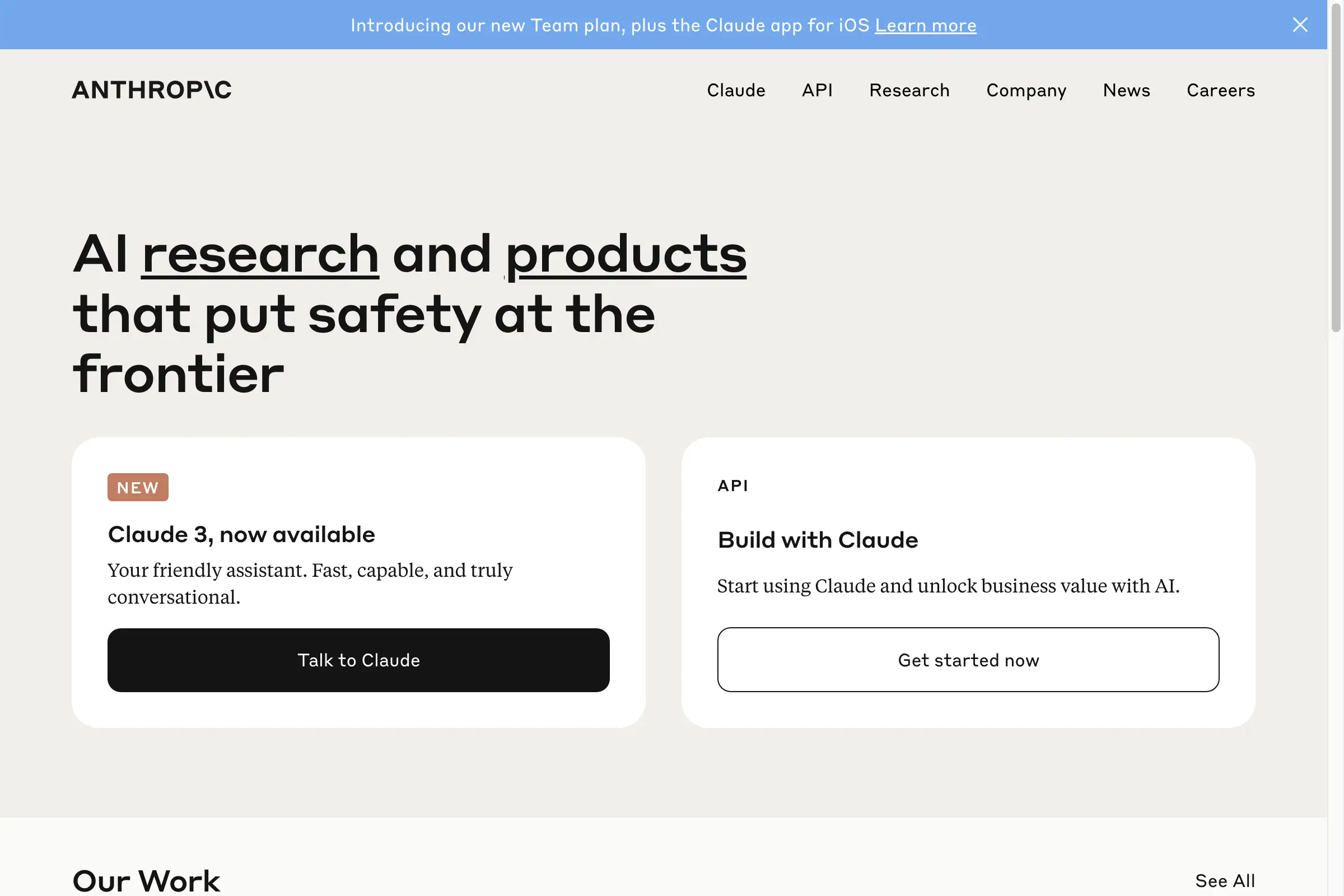Click the Talk to Claude button
Viewport: 1344px width, 896px height.
pos(358,660)
